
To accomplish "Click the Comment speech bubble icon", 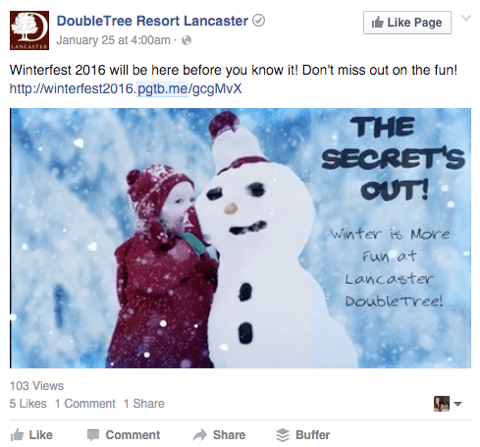I will 93,435.
